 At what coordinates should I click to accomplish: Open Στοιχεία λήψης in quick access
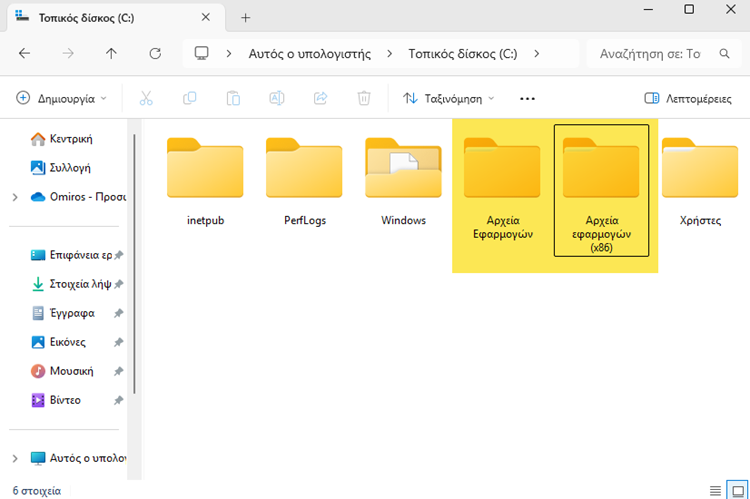tap(71, 284)
